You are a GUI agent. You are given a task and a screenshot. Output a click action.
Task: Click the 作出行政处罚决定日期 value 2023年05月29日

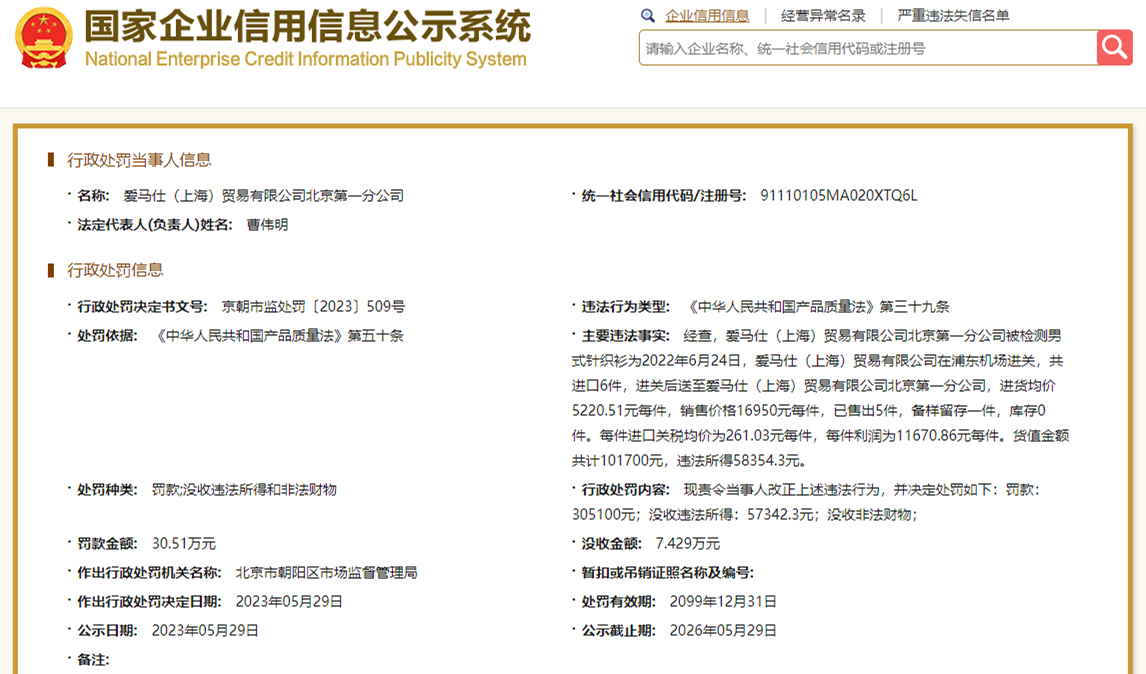(289, 602)
